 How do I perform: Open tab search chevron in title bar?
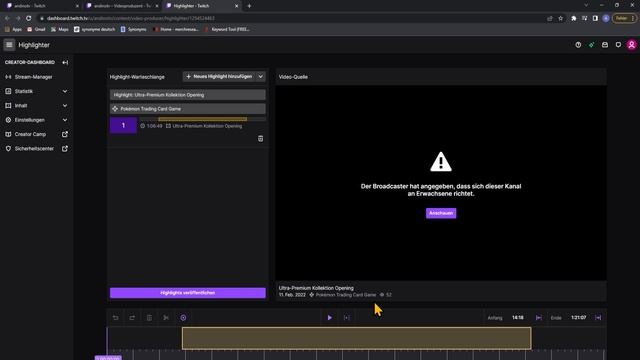tap(586, 5)
